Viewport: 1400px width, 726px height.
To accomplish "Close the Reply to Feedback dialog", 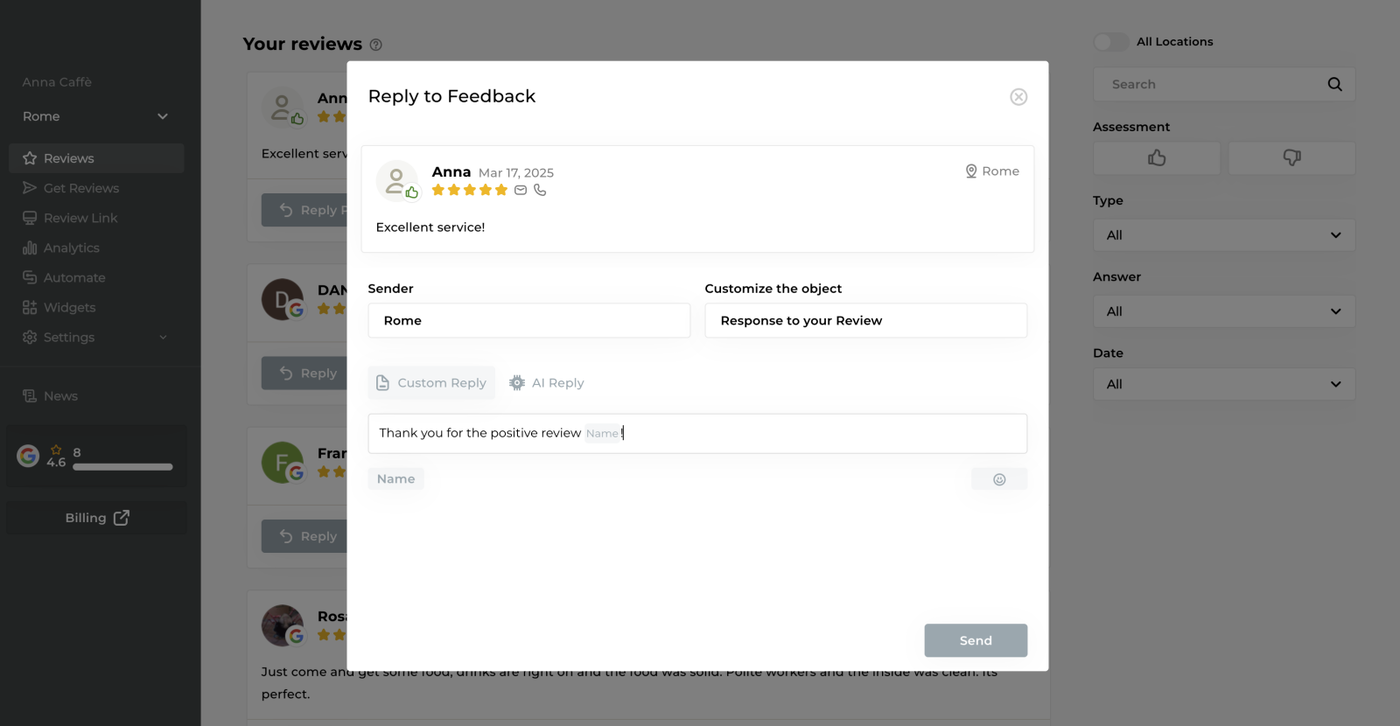I will [x=1018, y=97].
